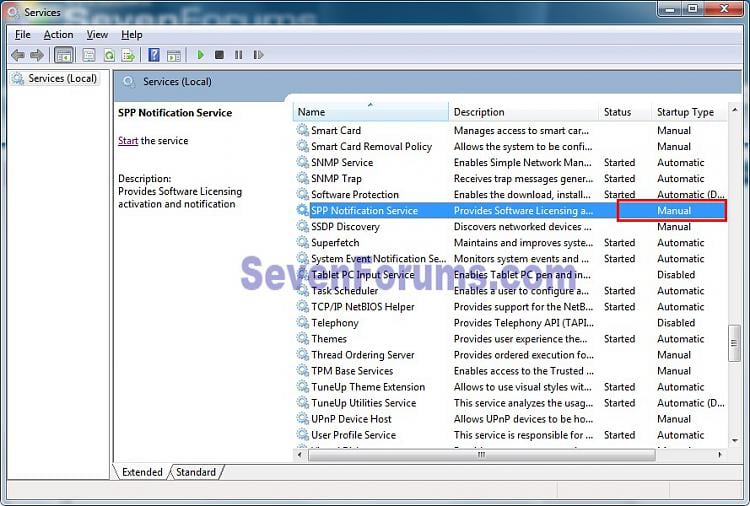This screenshot has height=506, width=750.
Task: Click the gear icon beside Smart Card
Action: click(x=303, y=130)
